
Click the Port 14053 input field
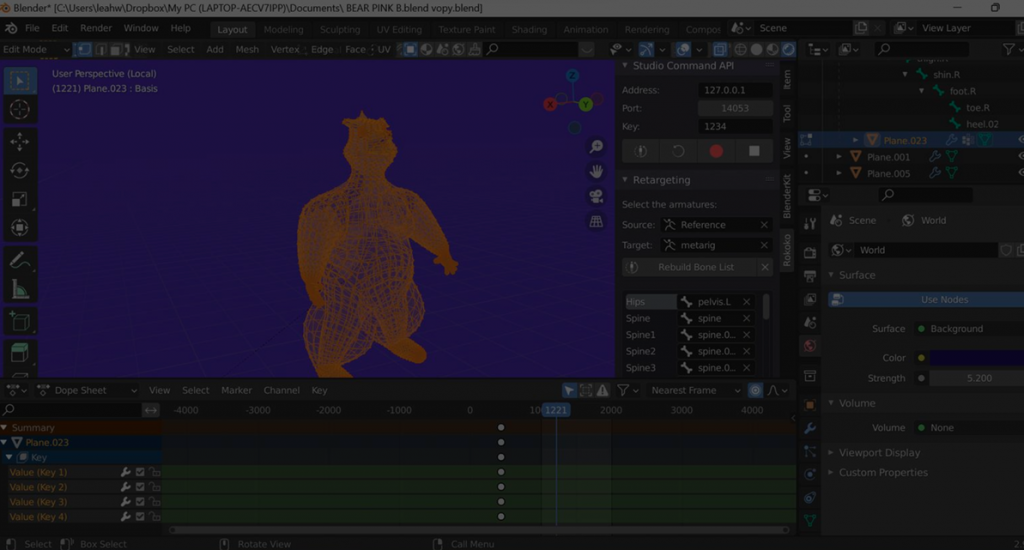(735, 108)
